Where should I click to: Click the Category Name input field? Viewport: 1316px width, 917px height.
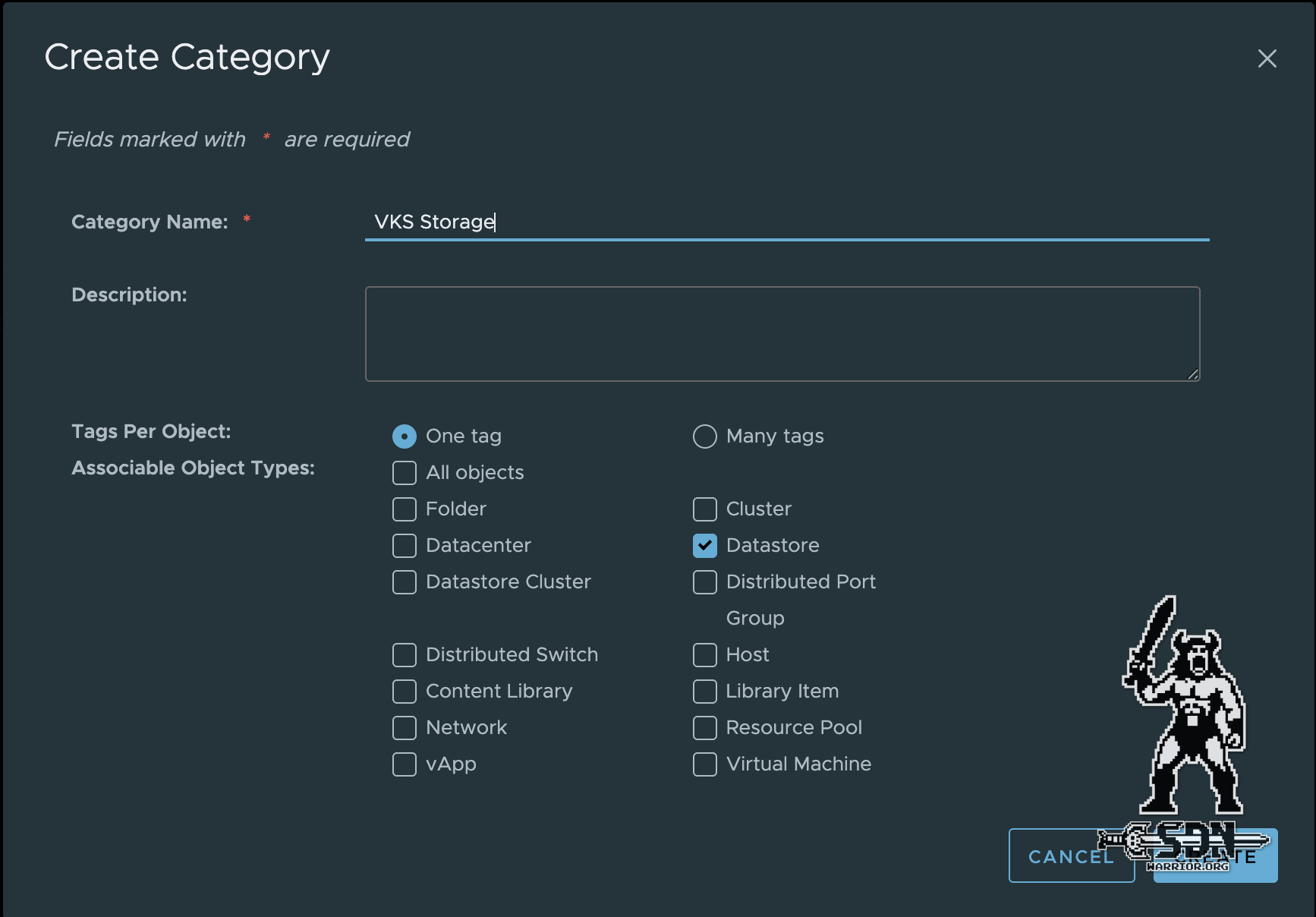point(786,222)
